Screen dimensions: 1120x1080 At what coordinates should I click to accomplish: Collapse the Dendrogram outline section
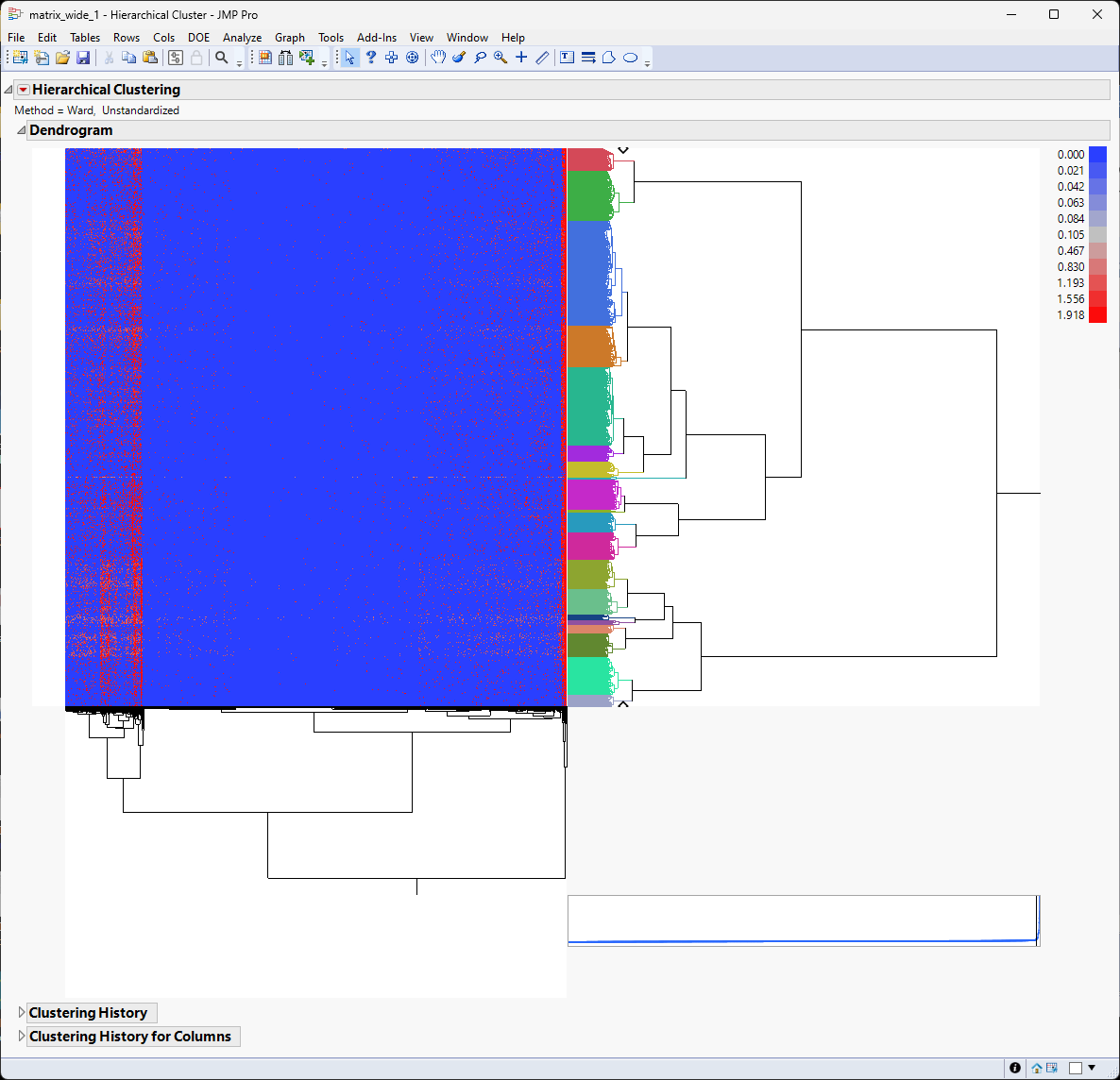pyautogui.click(x=21, y=130)
